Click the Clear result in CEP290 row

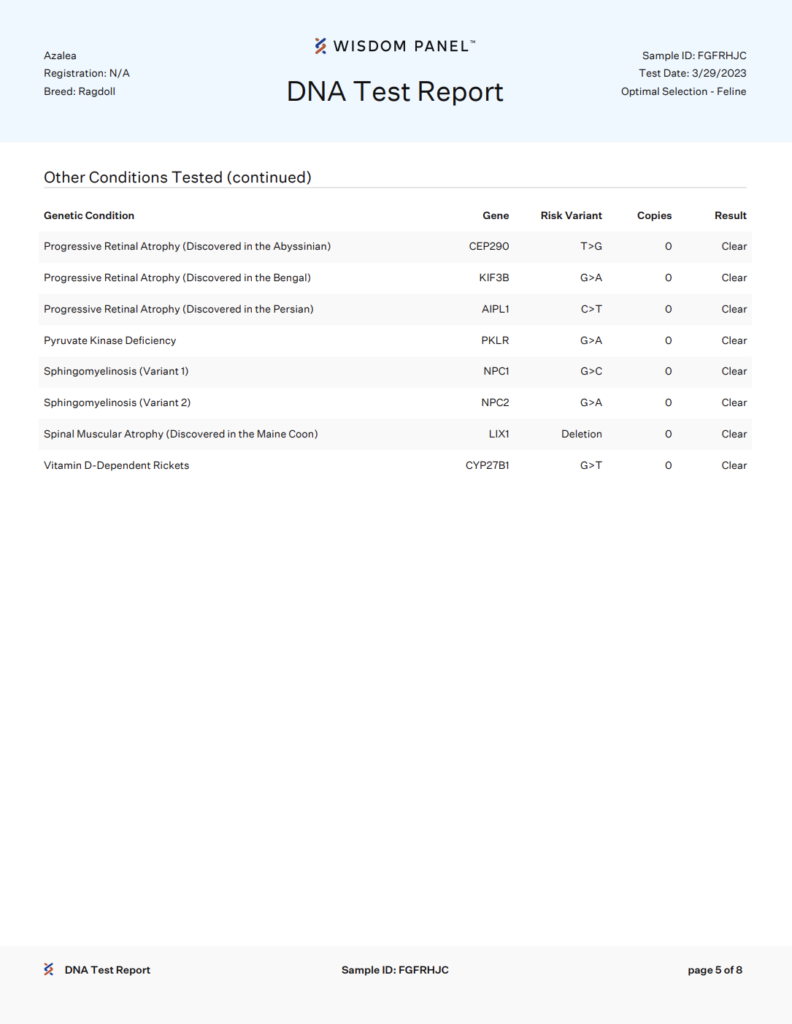tap(734, 246)
